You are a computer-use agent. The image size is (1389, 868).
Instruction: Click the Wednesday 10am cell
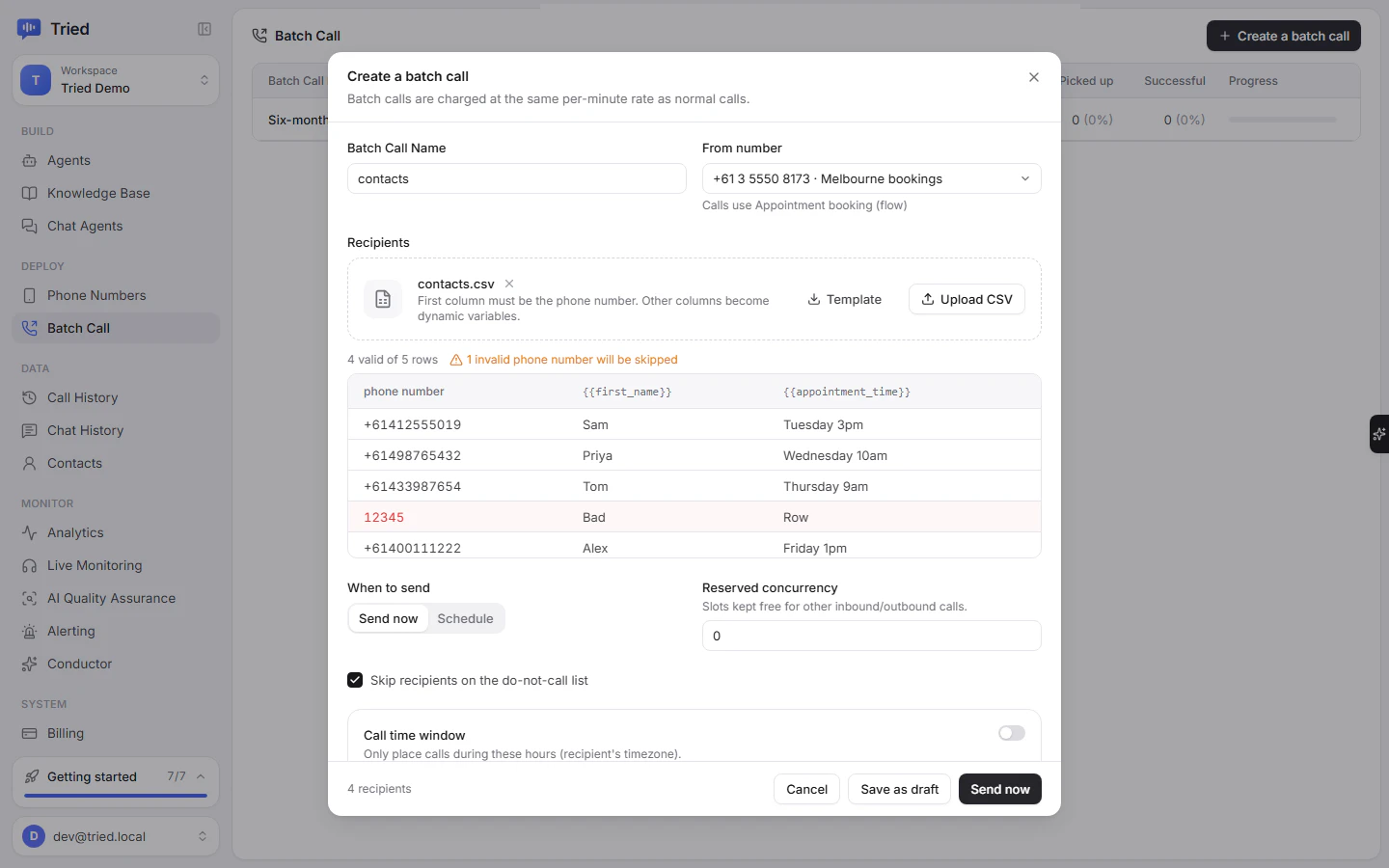[835, 456]
